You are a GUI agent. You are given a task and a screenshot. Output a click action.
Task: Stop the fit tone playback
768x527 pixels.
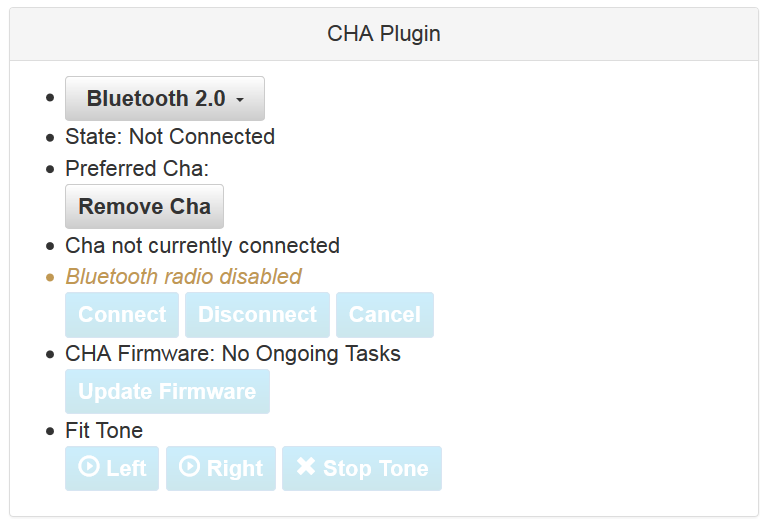point(362,469)
